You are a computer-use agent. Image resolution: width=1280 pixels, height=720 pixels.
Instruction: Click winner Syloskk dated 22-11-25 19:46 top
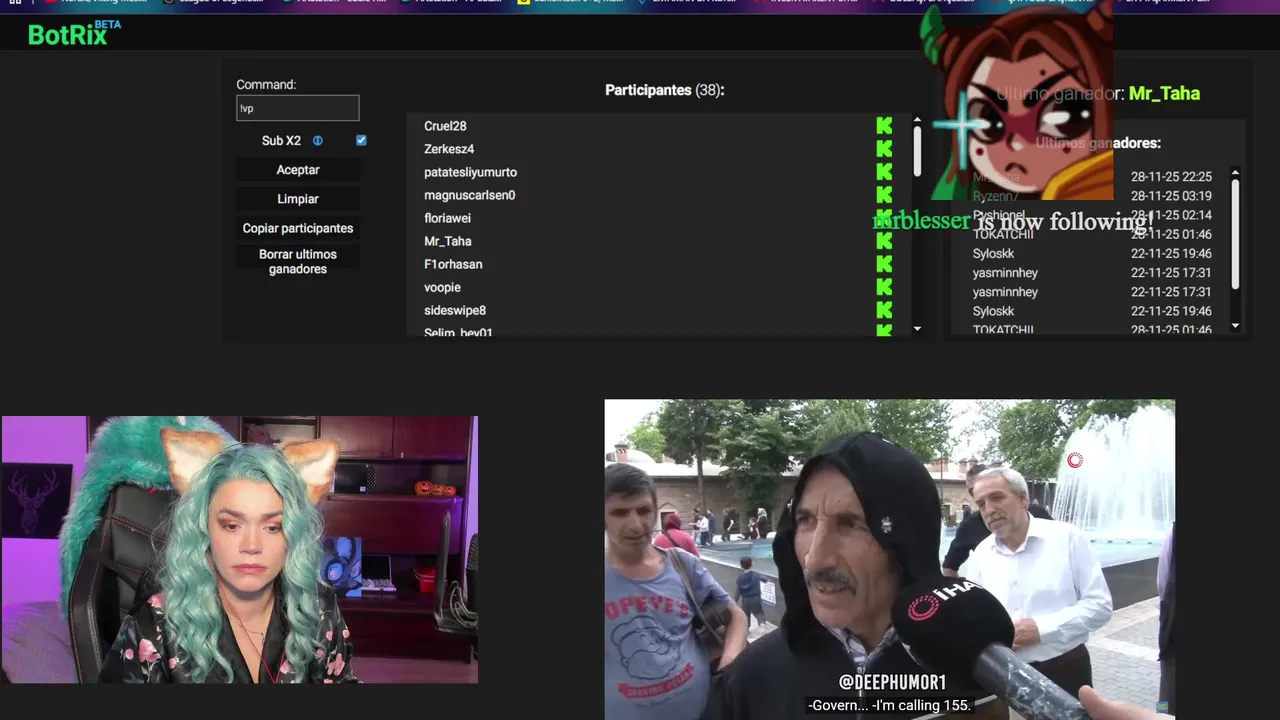tap(993, 254)
